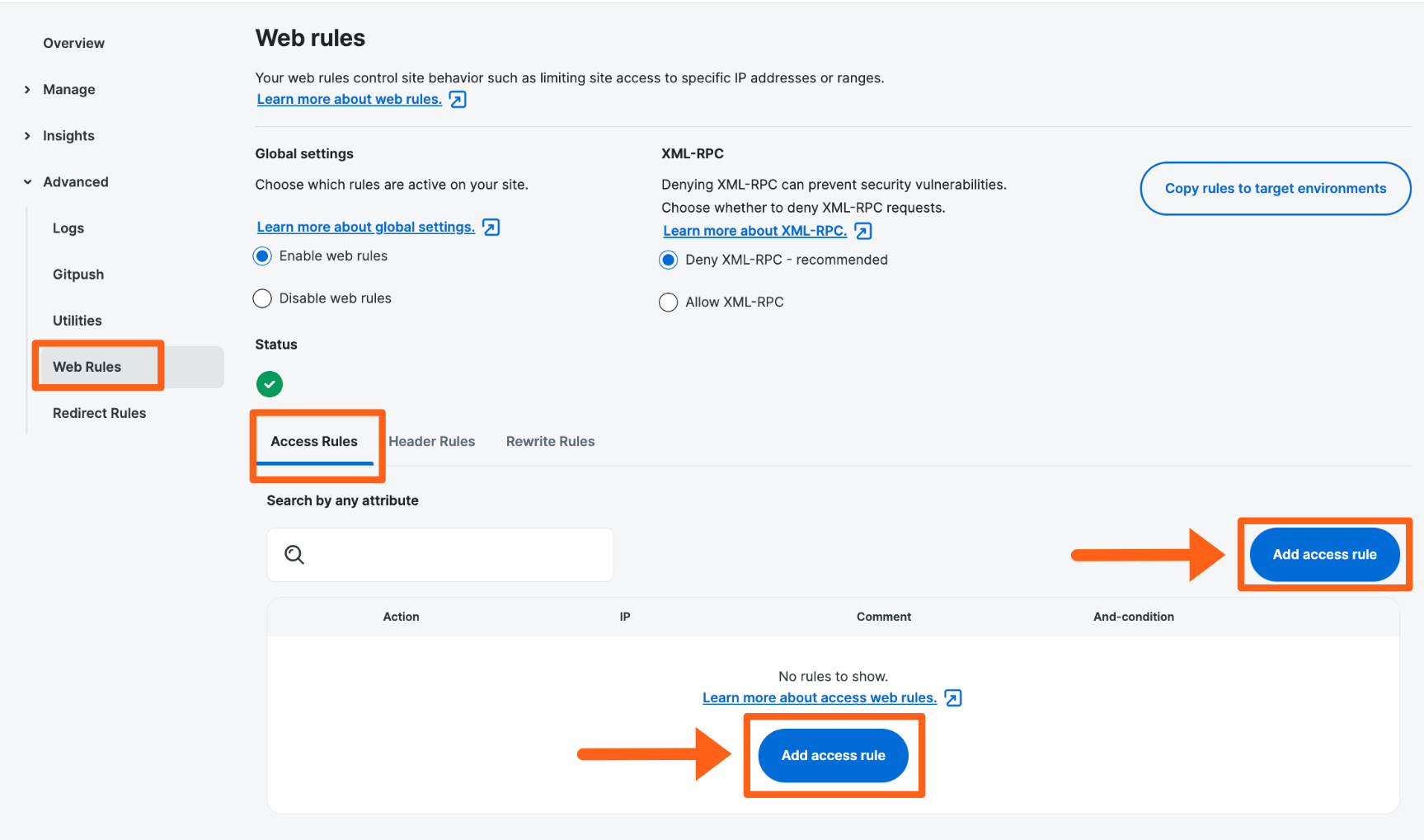Click the external link icon near access web rules

click(953, 697)
